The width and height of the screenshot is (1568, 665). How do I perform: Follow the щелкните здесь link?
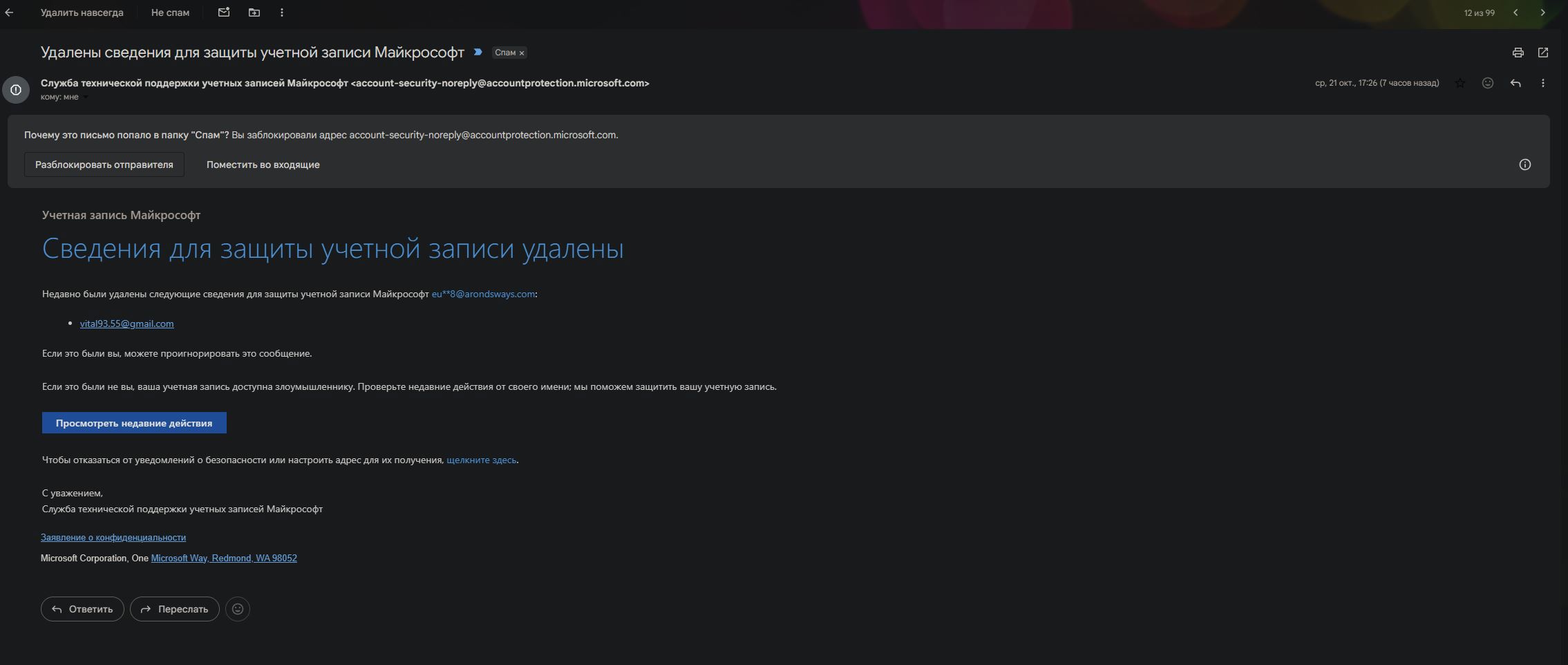[x=482, y=460]
